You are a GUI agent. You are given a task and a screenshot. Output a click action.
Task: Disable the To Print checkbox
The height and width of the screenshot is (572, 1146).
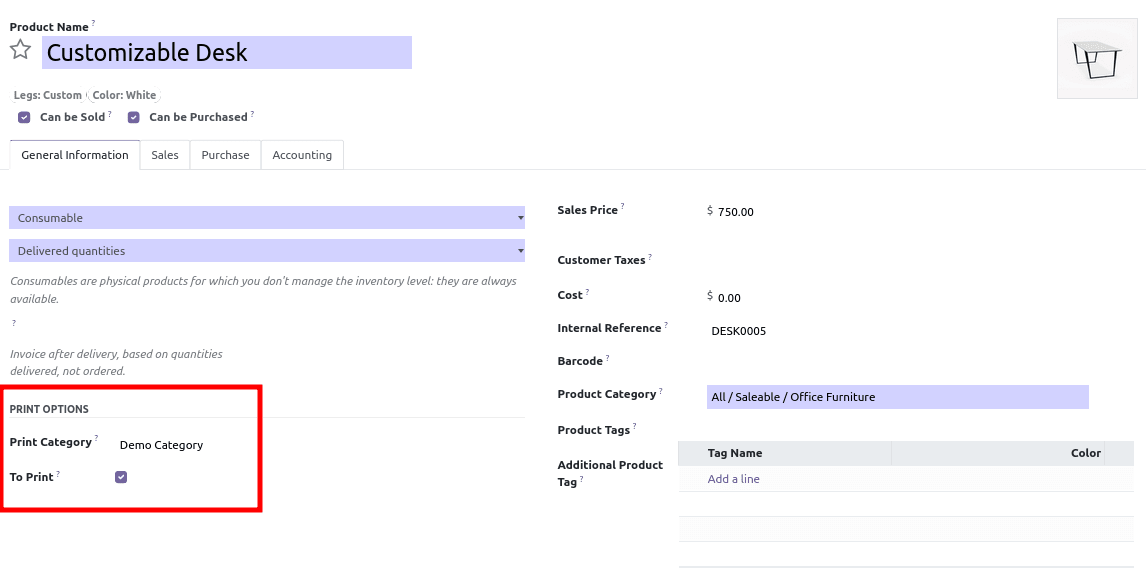121,477
